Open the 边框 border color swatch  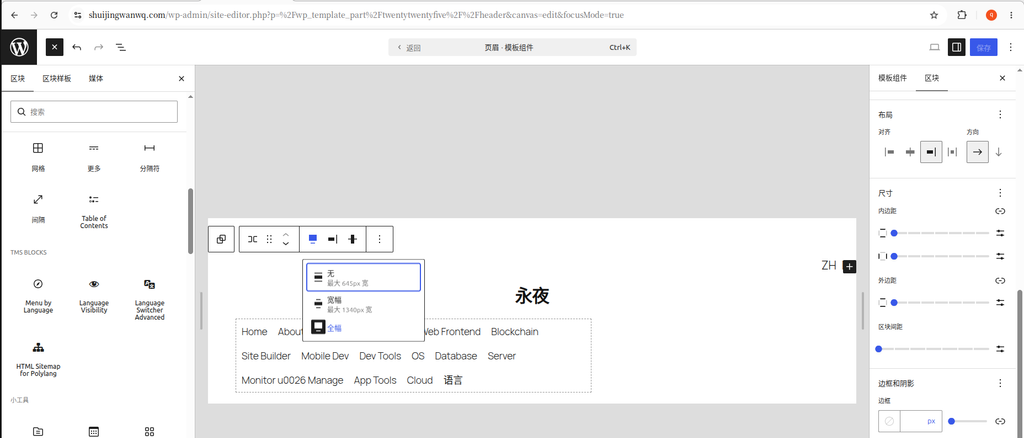pyautogui.click(x=889, y=422)
